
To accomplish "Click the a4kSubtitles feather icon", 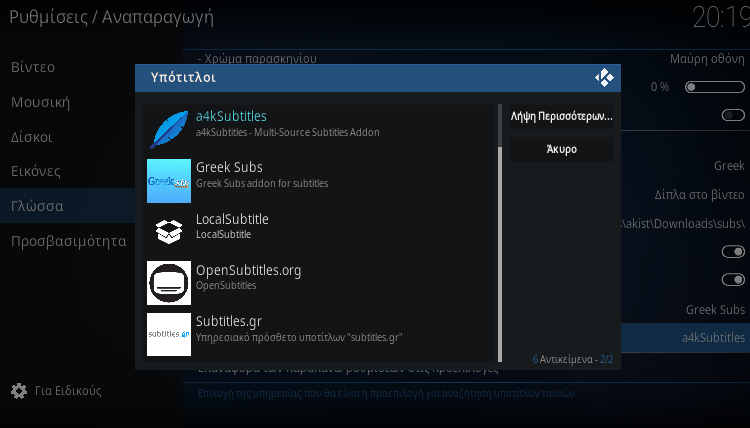I will (169, 130).
